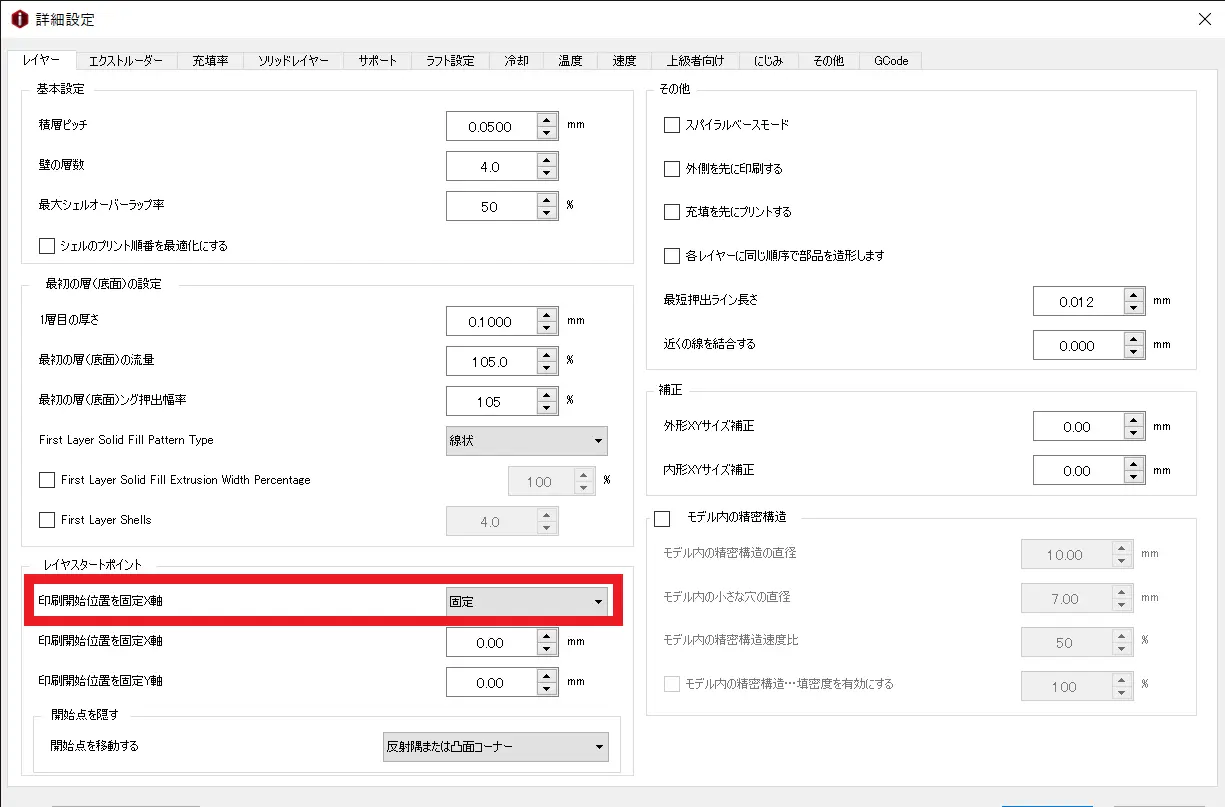Enable モデル内の精密構造 checkbox

click(662, 518)
